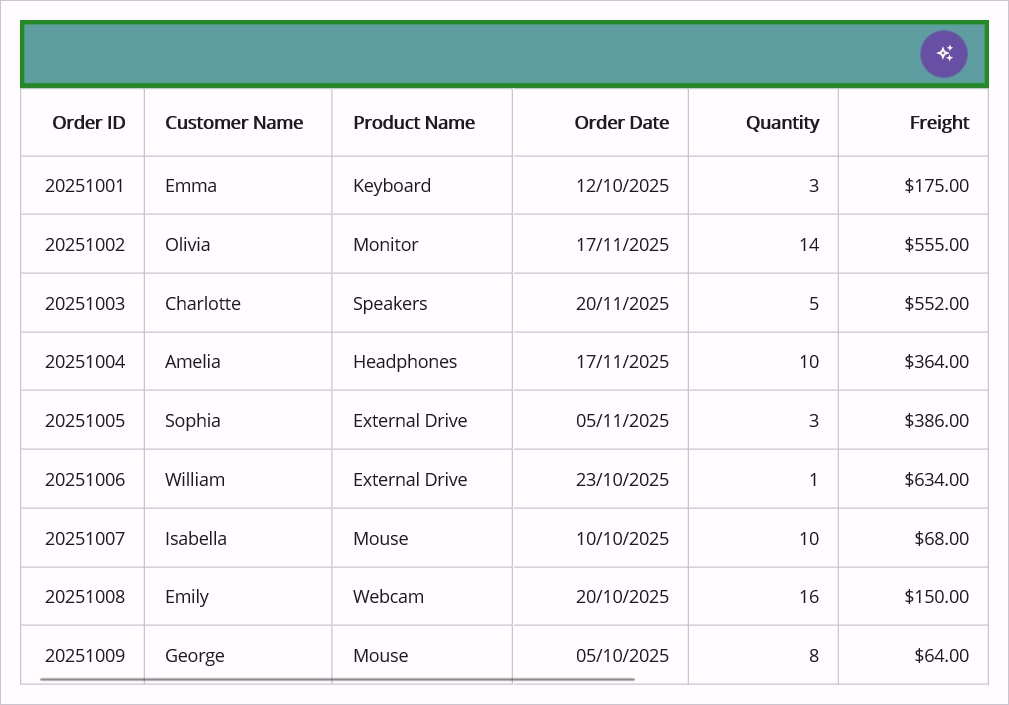Image resolution: width=1009 pixels, height=705 pixels.
Task: Click the Speakers product cell
Action: click(x=390, y=304)
